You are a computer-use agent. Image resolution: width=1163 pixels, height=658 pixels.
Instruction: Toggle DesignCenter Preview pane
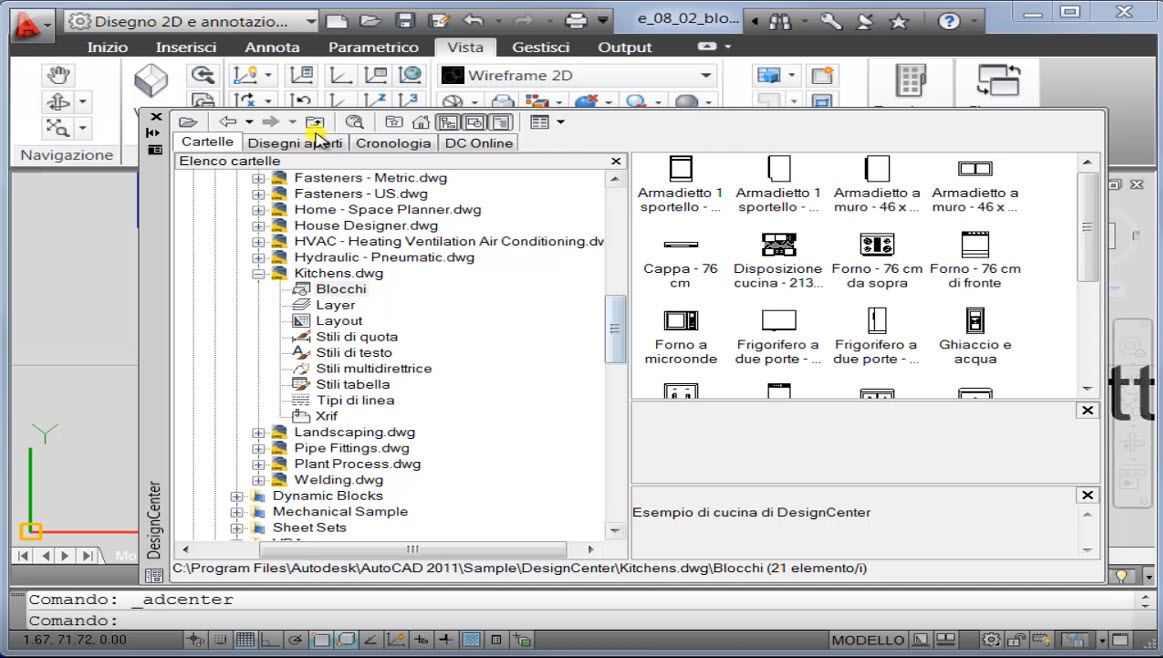[x=475, y=122]
